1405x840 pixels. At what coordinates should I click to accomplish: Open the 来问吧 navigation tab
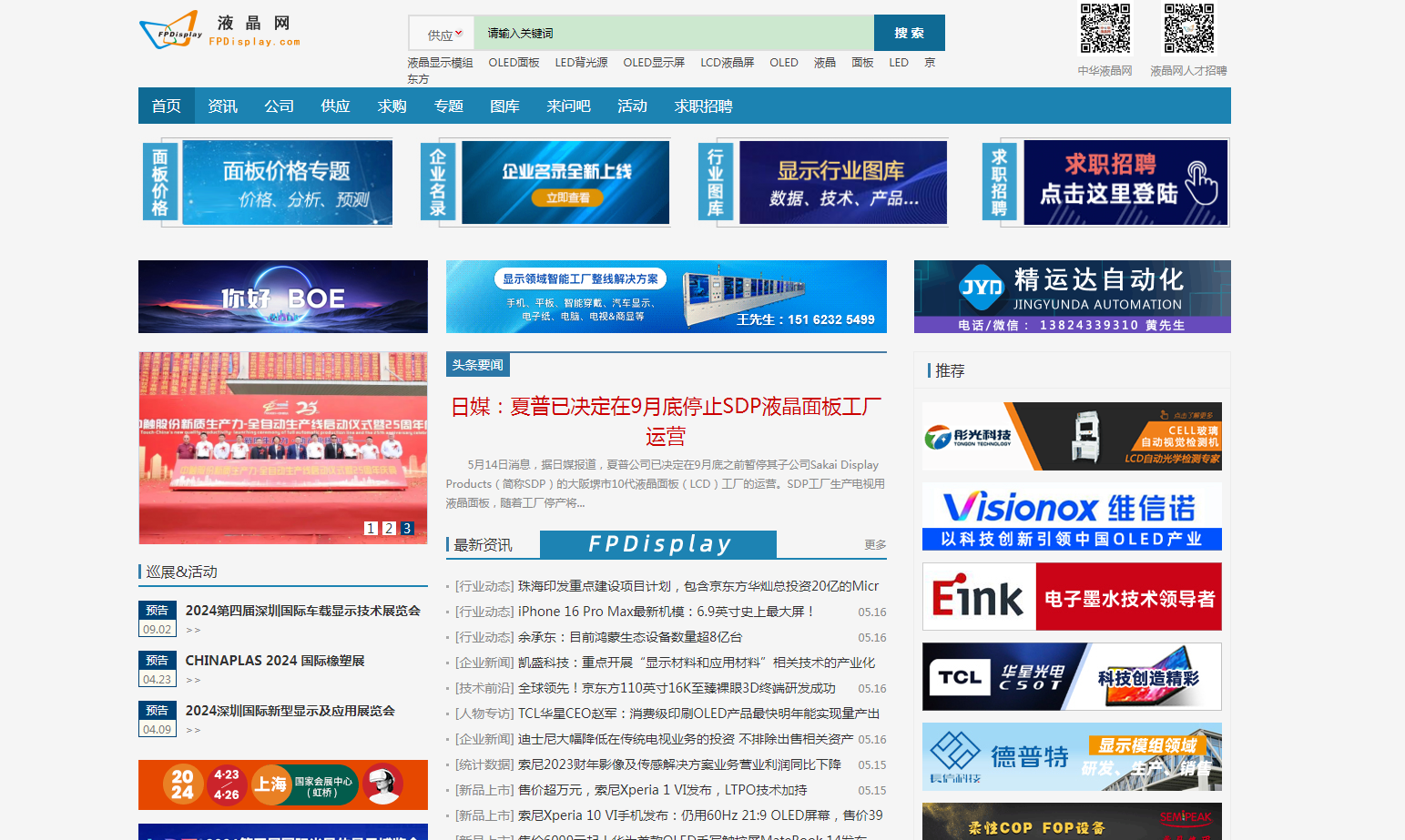[568, 106]
